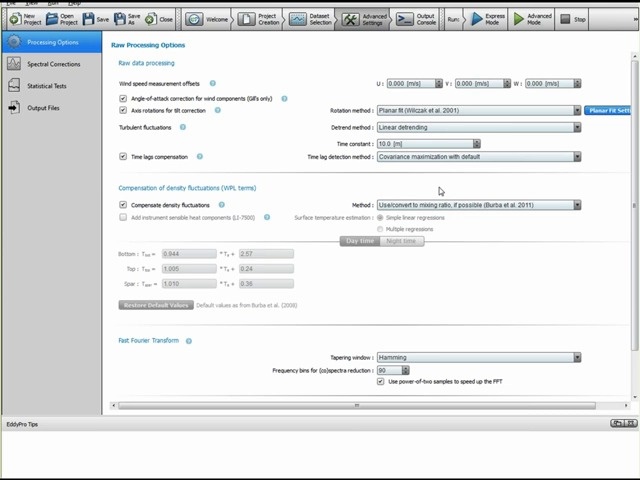640x480 pixels.
Task: Open the Project Creation page
Action: (259, 19)
